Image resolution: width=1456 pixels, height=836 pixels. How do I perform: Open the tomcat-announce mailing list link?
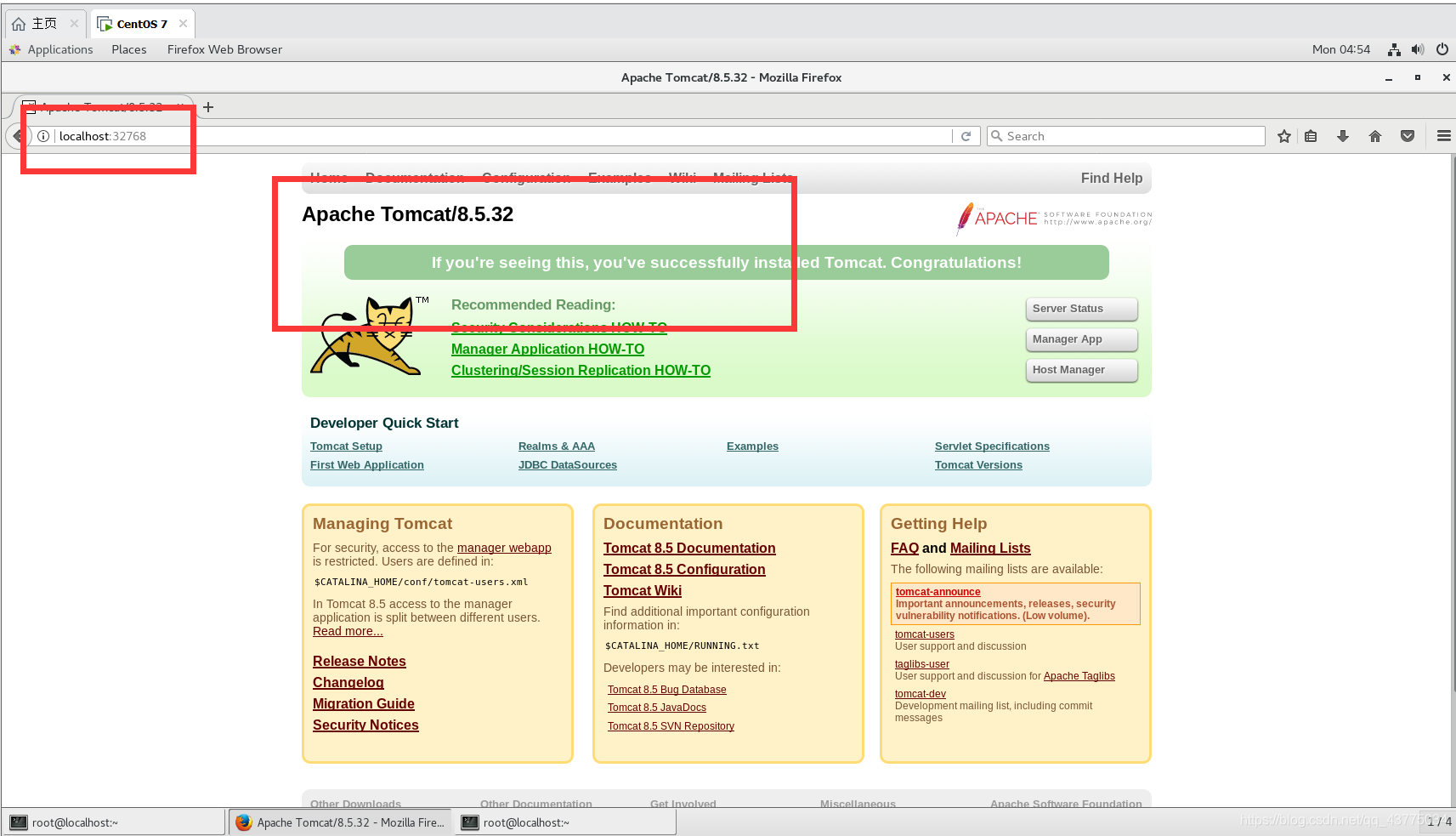tap(938, 592)
